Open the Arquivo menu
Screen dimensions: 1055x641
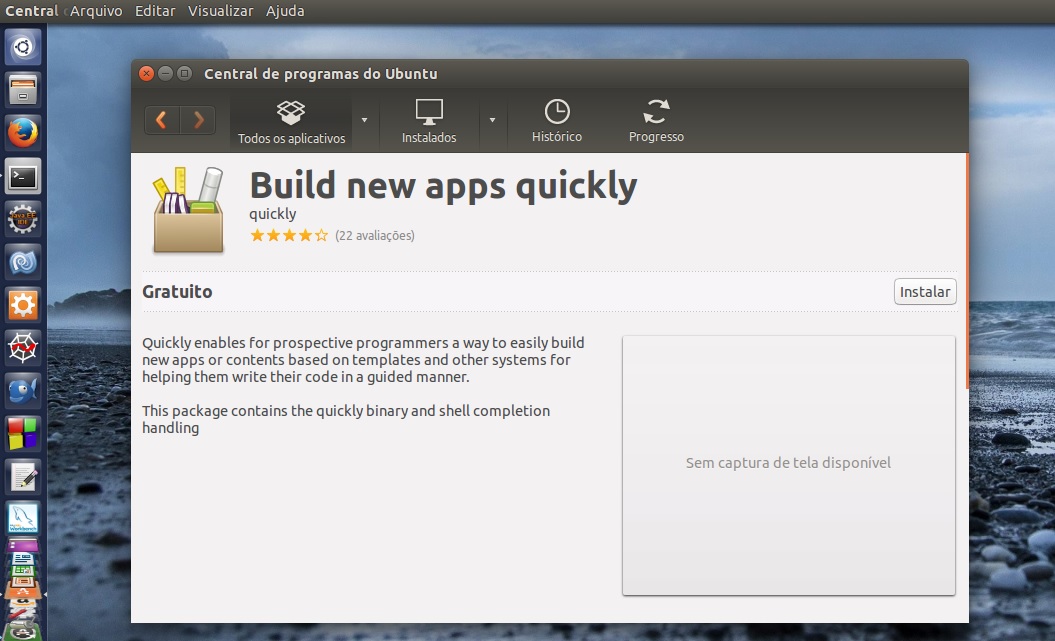(96, 11)
